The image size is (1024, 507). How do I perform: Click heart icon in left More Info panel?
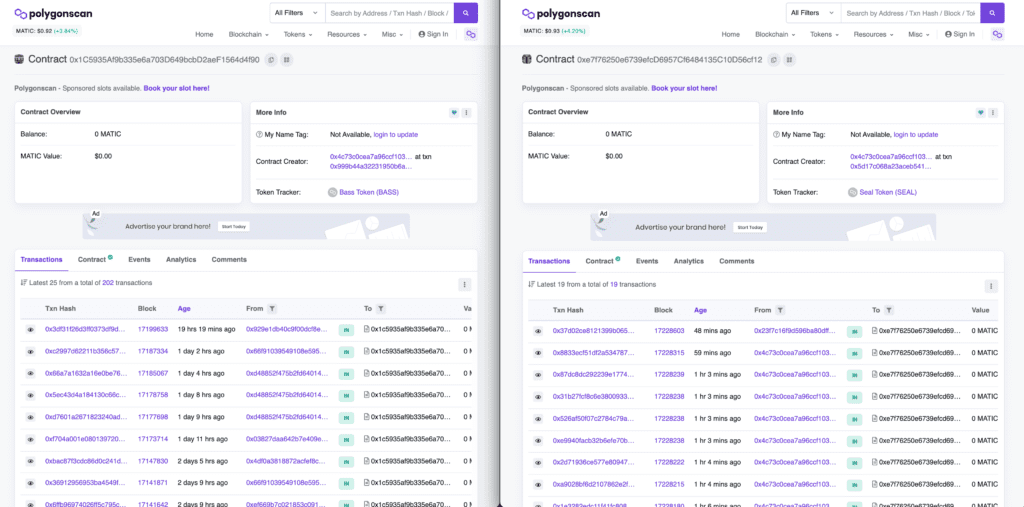(x=454, y=112)
